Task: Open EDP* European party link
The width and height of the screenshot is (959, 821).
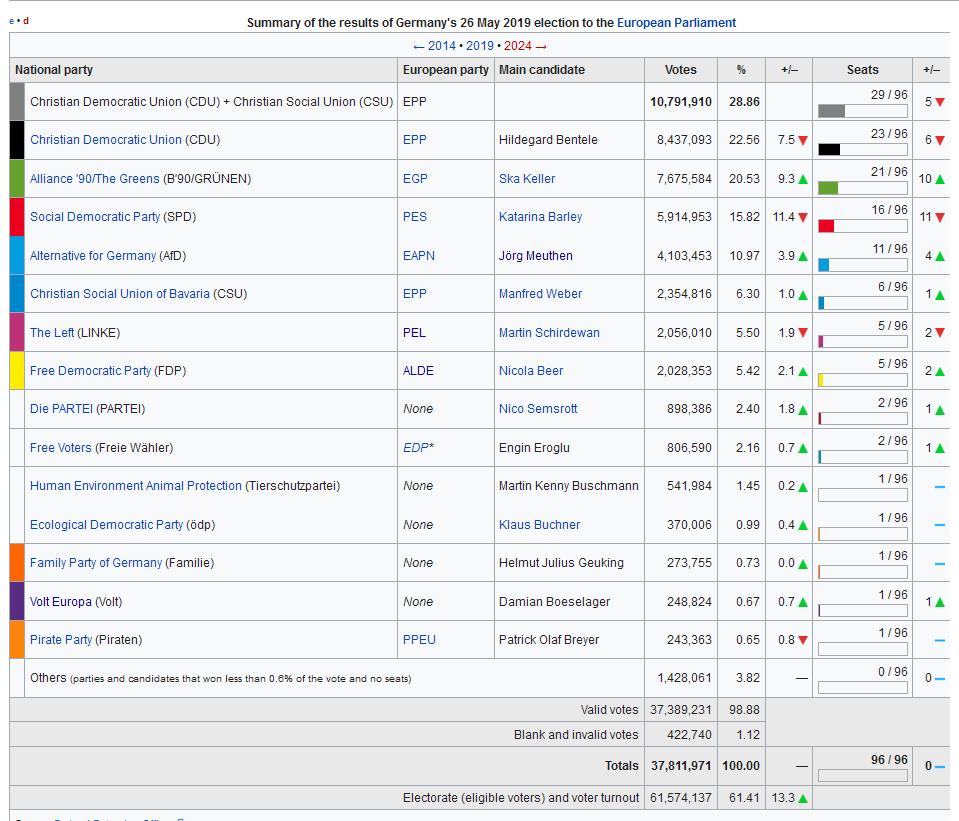Action: pos(418,448)
